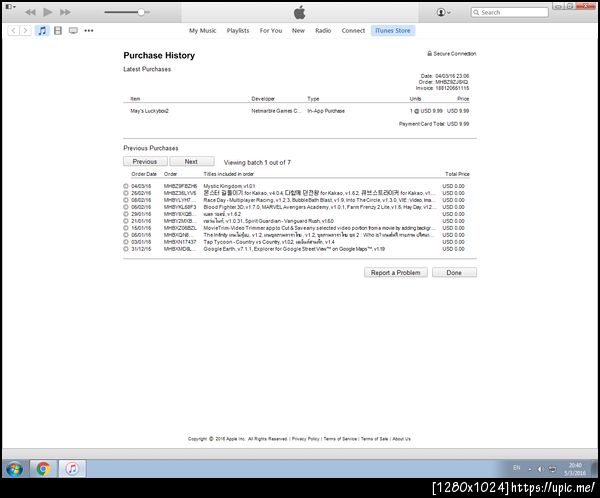Open the account user dropdown
The width and height of the screenshot is (600, 498).
point(443,12)
